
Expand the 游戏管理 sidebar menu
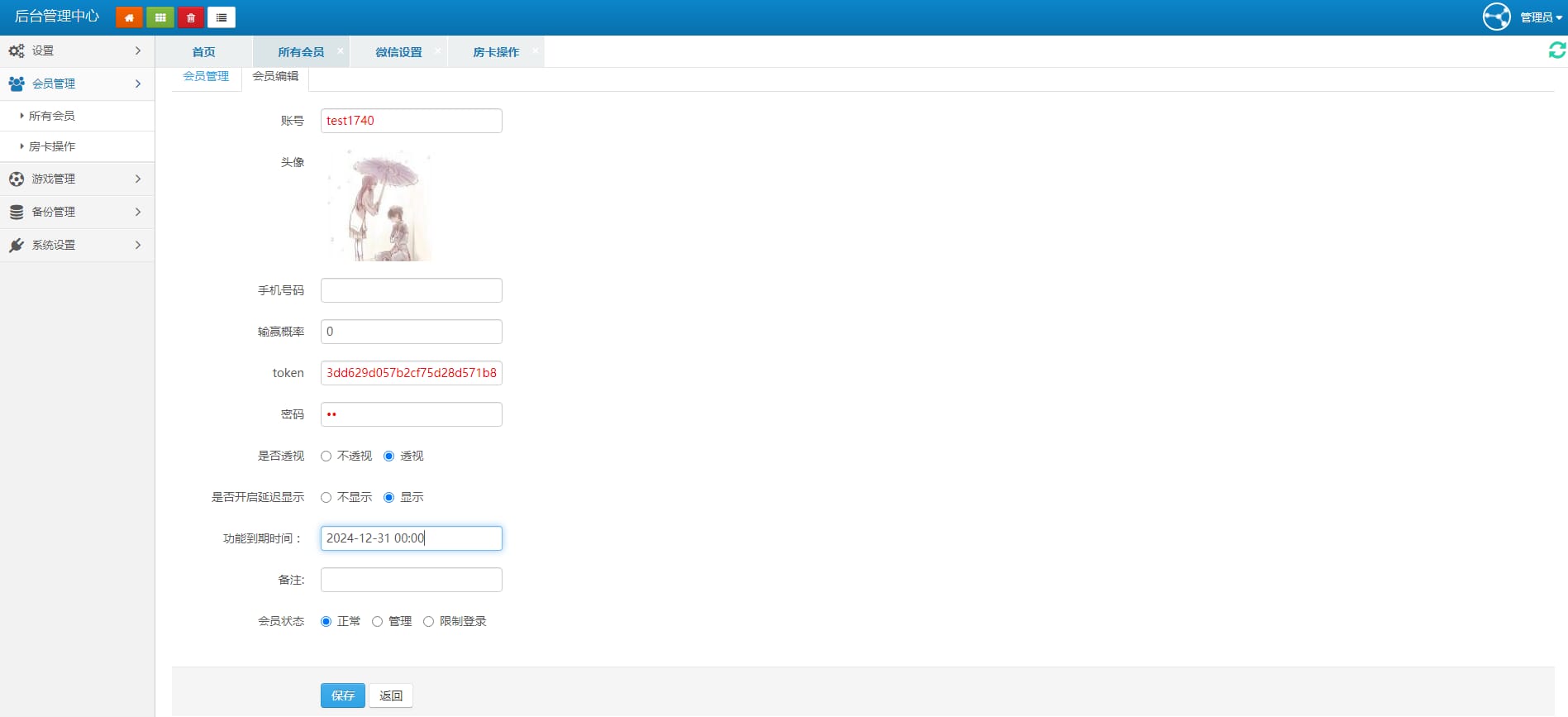77,179
